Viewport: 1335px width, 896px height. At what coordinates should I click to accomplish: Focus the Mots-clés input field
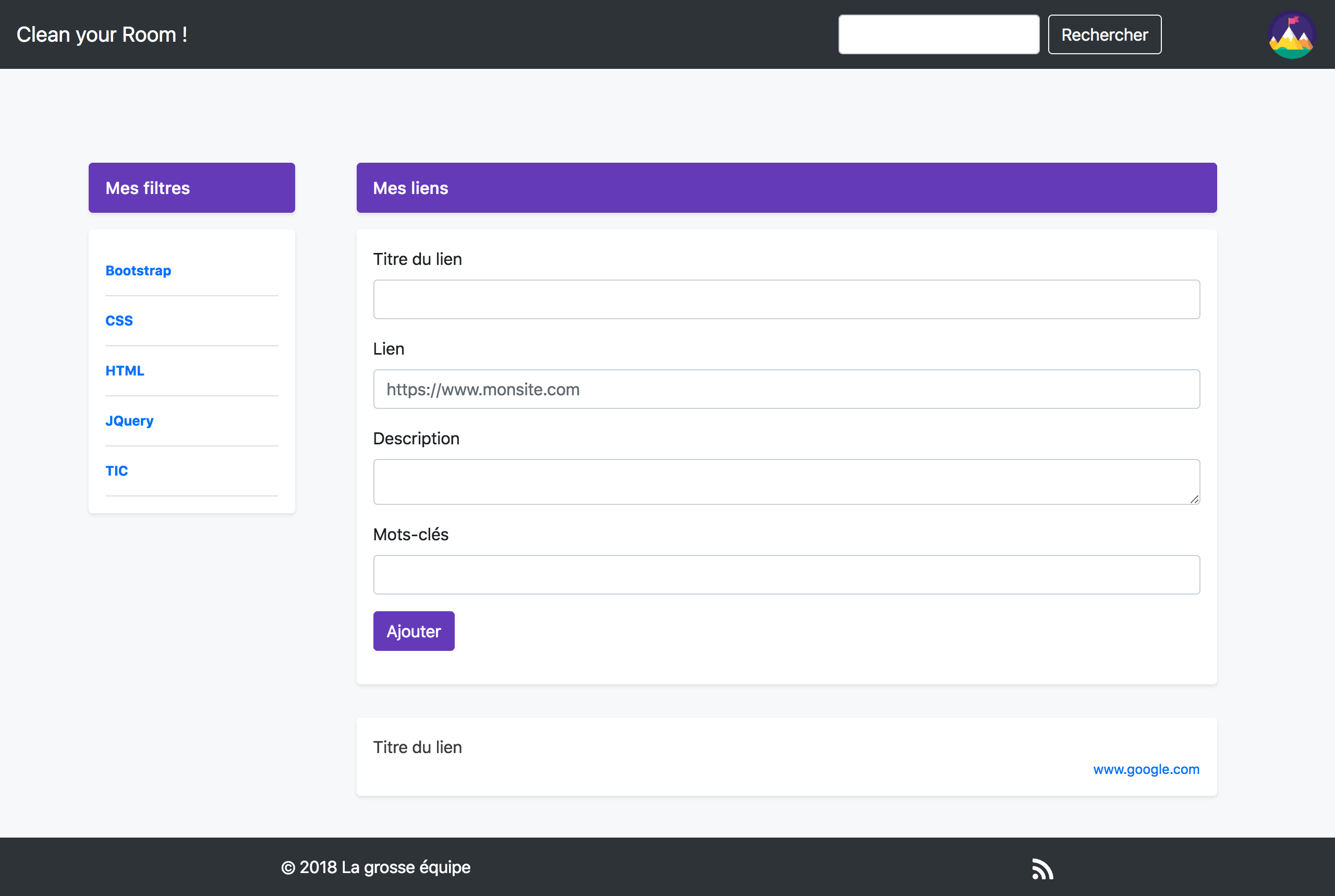click(x=786, y=574)
